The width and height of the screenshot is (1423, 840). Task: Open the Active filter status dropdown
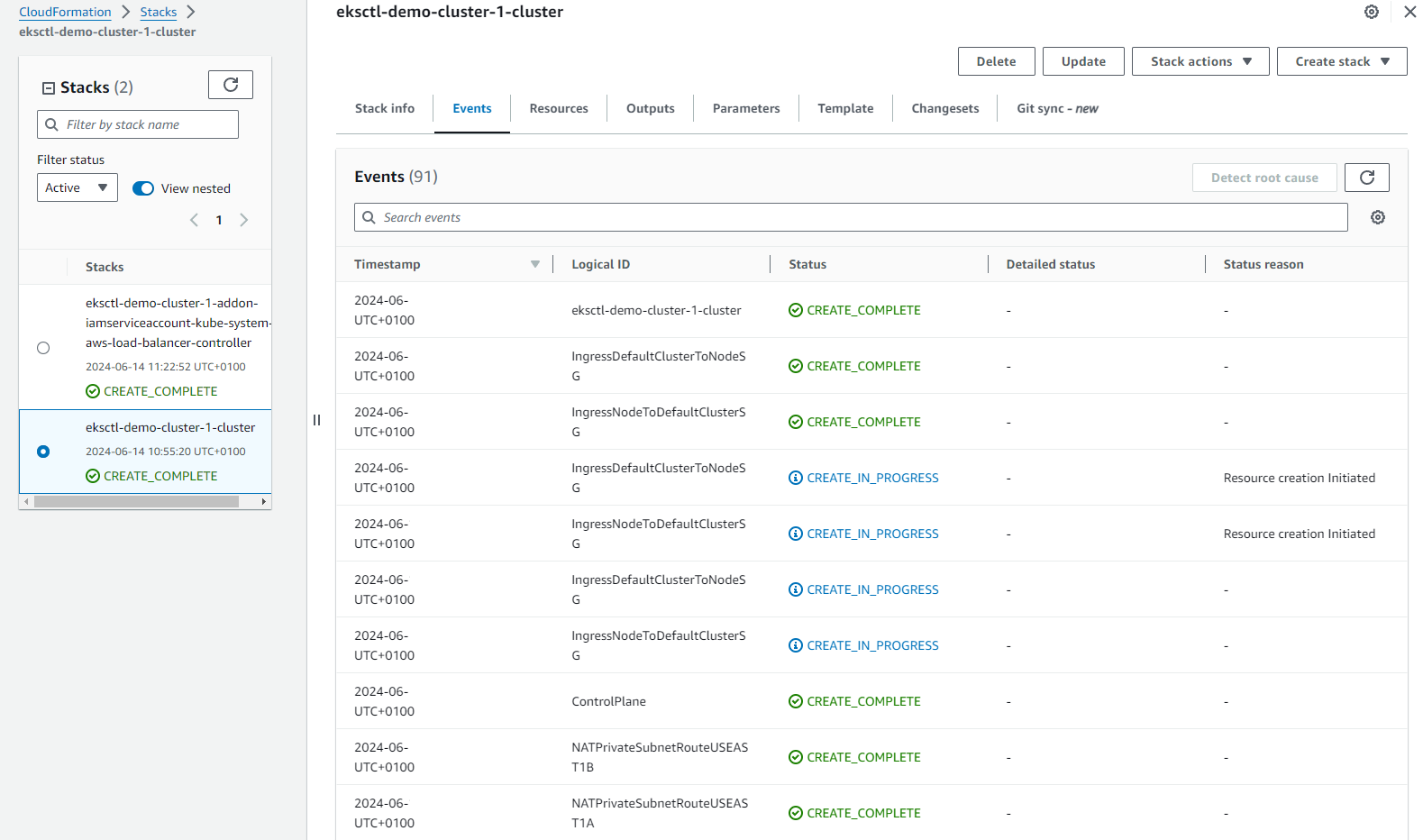78,187
